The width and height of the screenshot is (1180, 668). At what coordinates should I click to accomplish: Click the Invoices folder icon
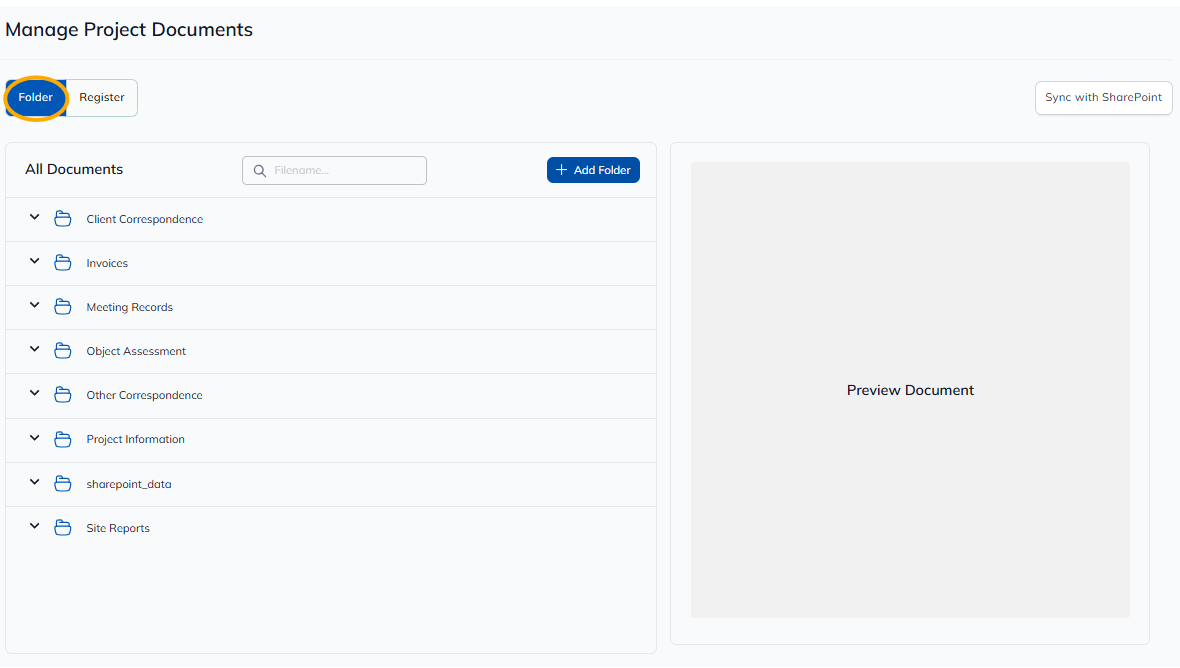pos(63,263)
